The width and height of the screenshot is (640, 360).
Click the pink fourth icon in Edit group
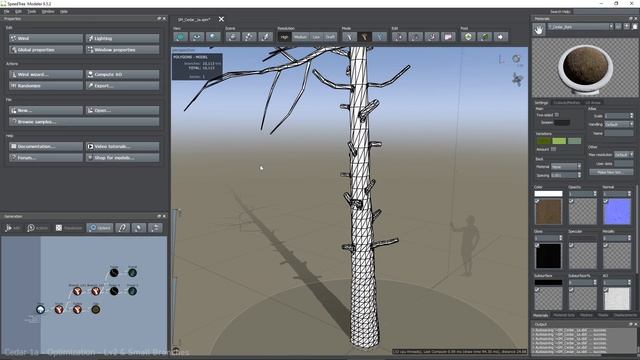tap(448, 37)
